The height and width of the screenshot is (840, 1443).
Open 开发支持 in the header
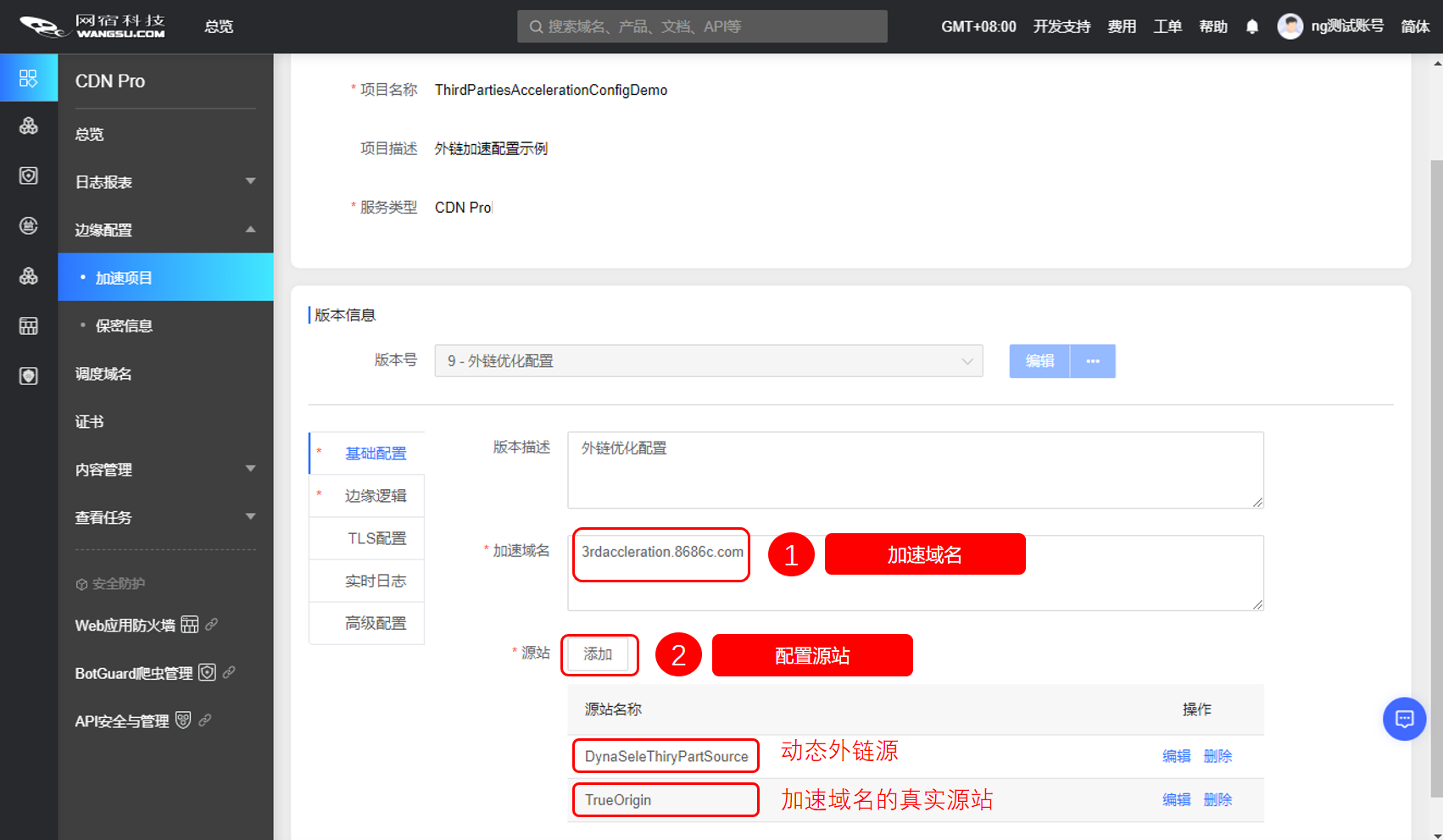click(1061, 26)
